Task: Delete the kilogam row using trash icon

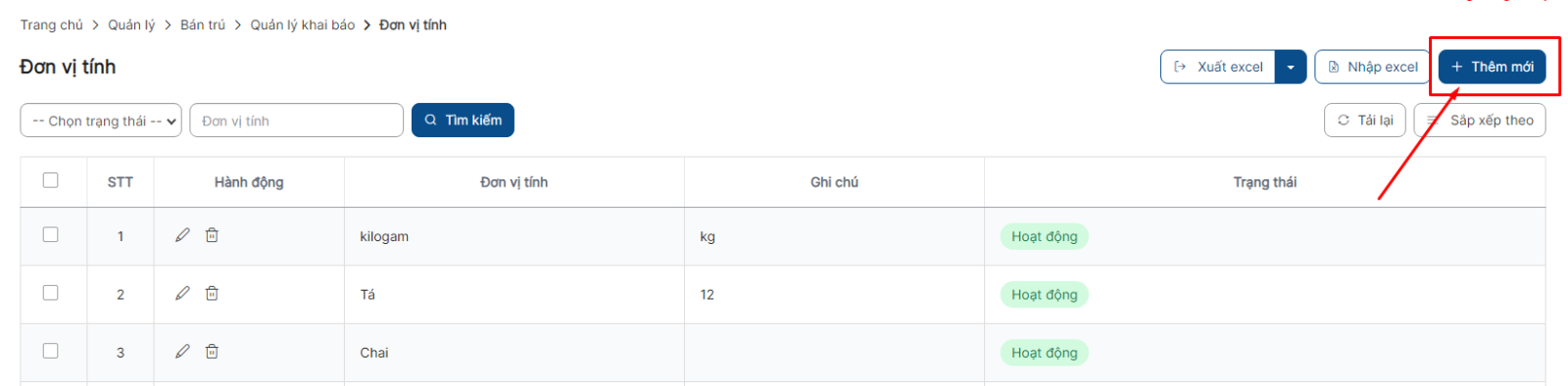Action: coord(212,235)
